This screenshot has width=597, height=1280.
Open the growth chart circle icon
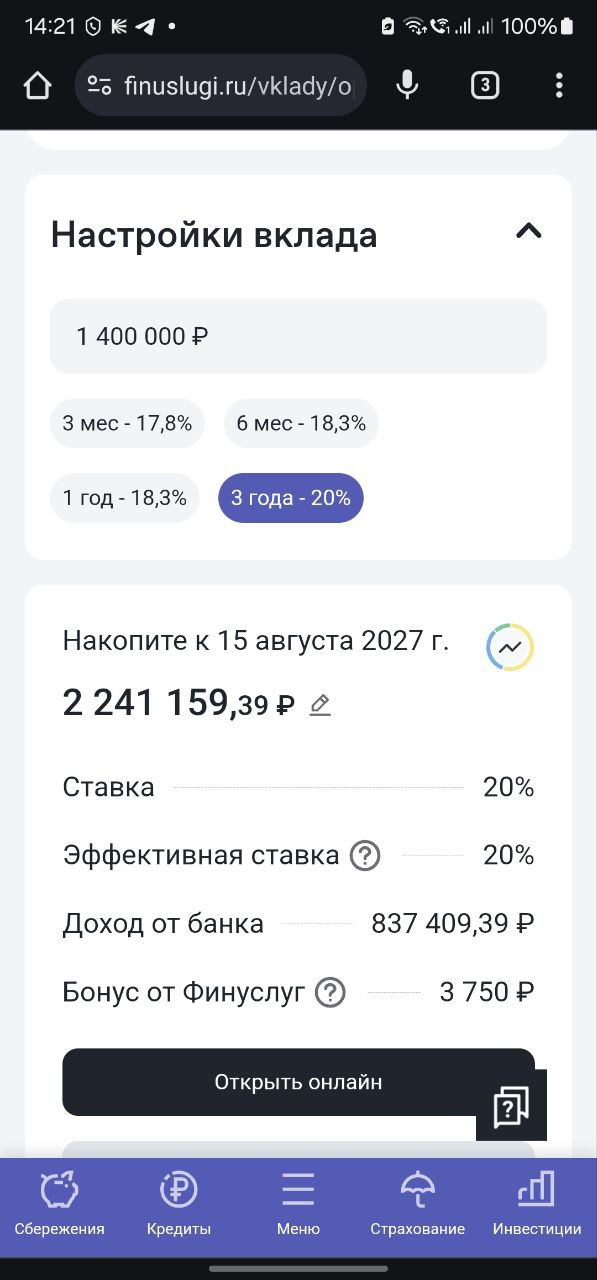click(x=510, y=647)
